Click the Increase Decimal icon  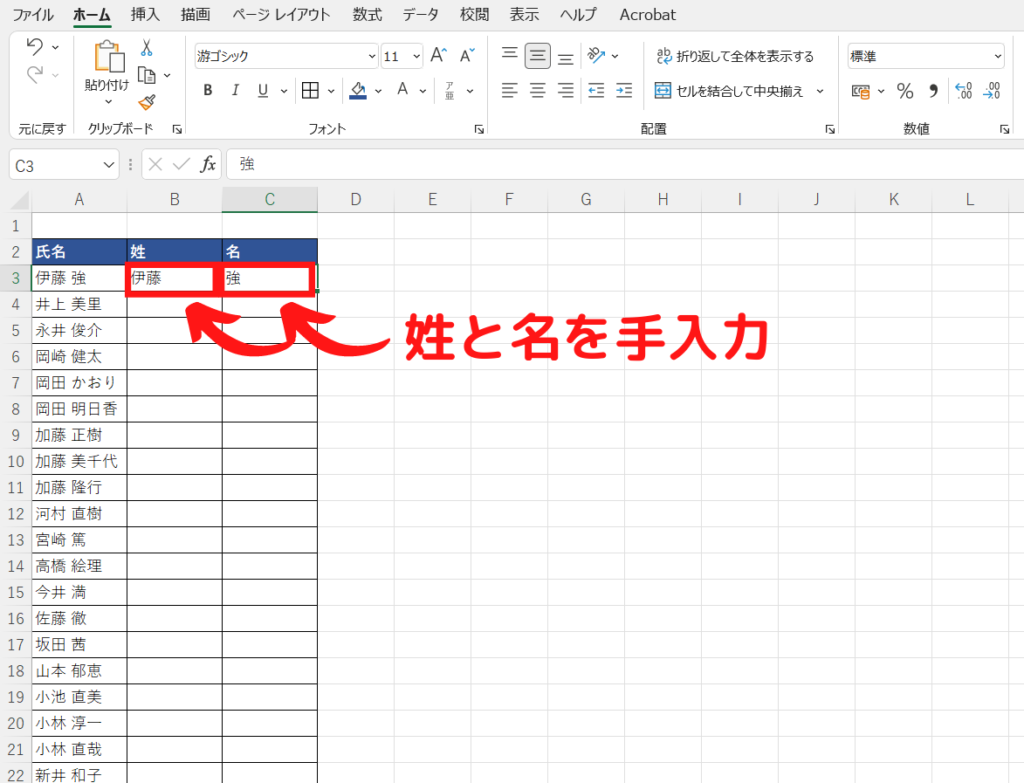(x=963, y=91)
